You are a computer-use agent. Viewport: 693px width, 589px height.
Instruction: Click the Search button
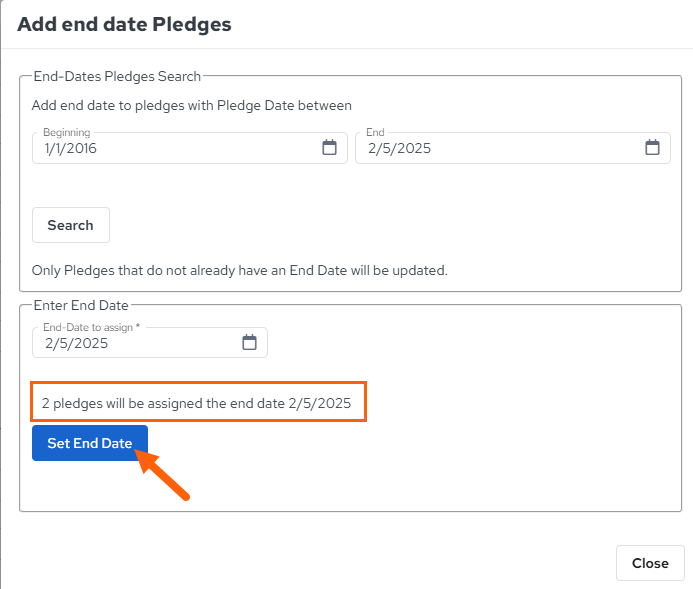pos(71,225)
